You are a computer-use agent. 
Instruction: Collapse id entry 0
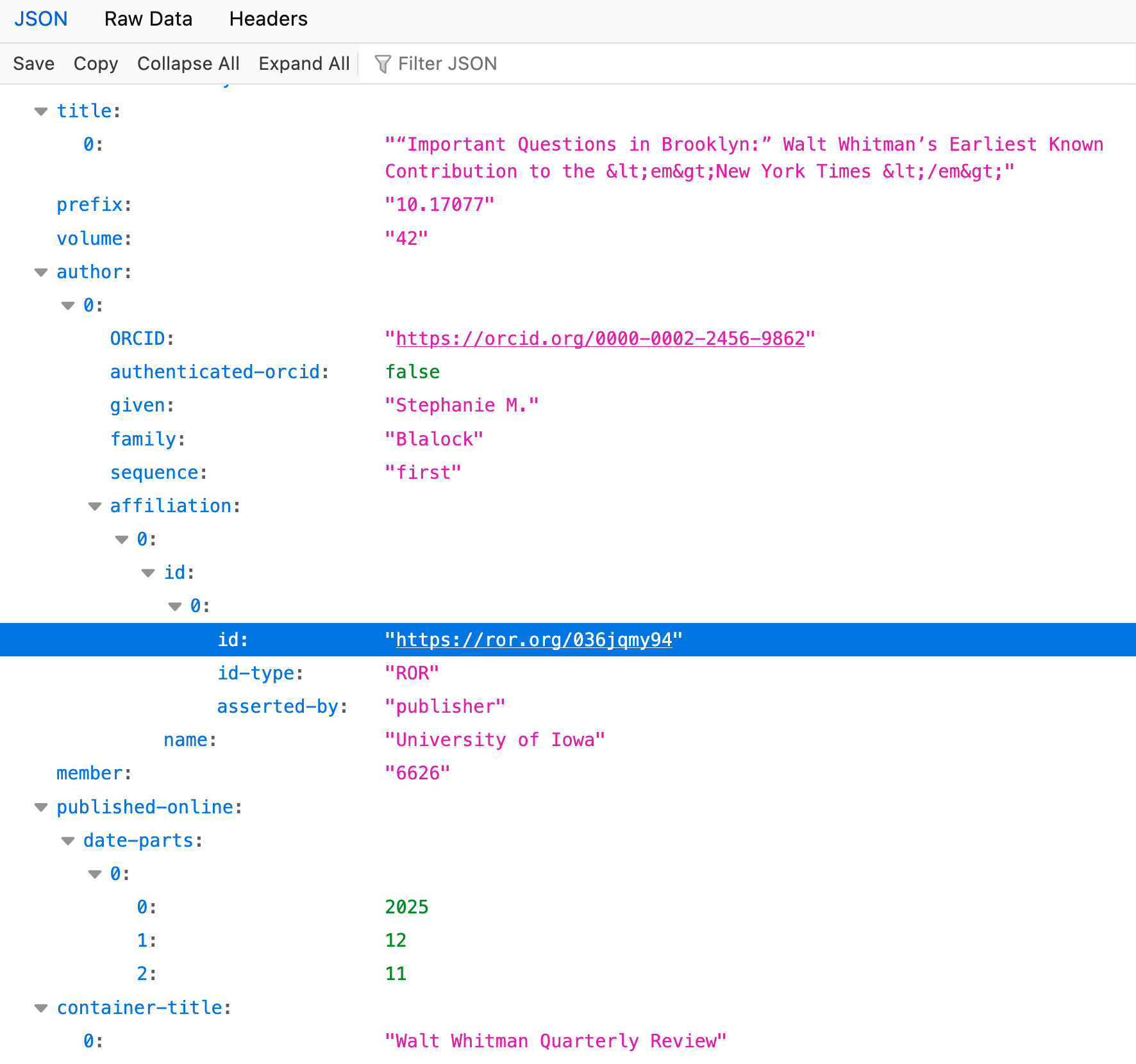[174, 606]
